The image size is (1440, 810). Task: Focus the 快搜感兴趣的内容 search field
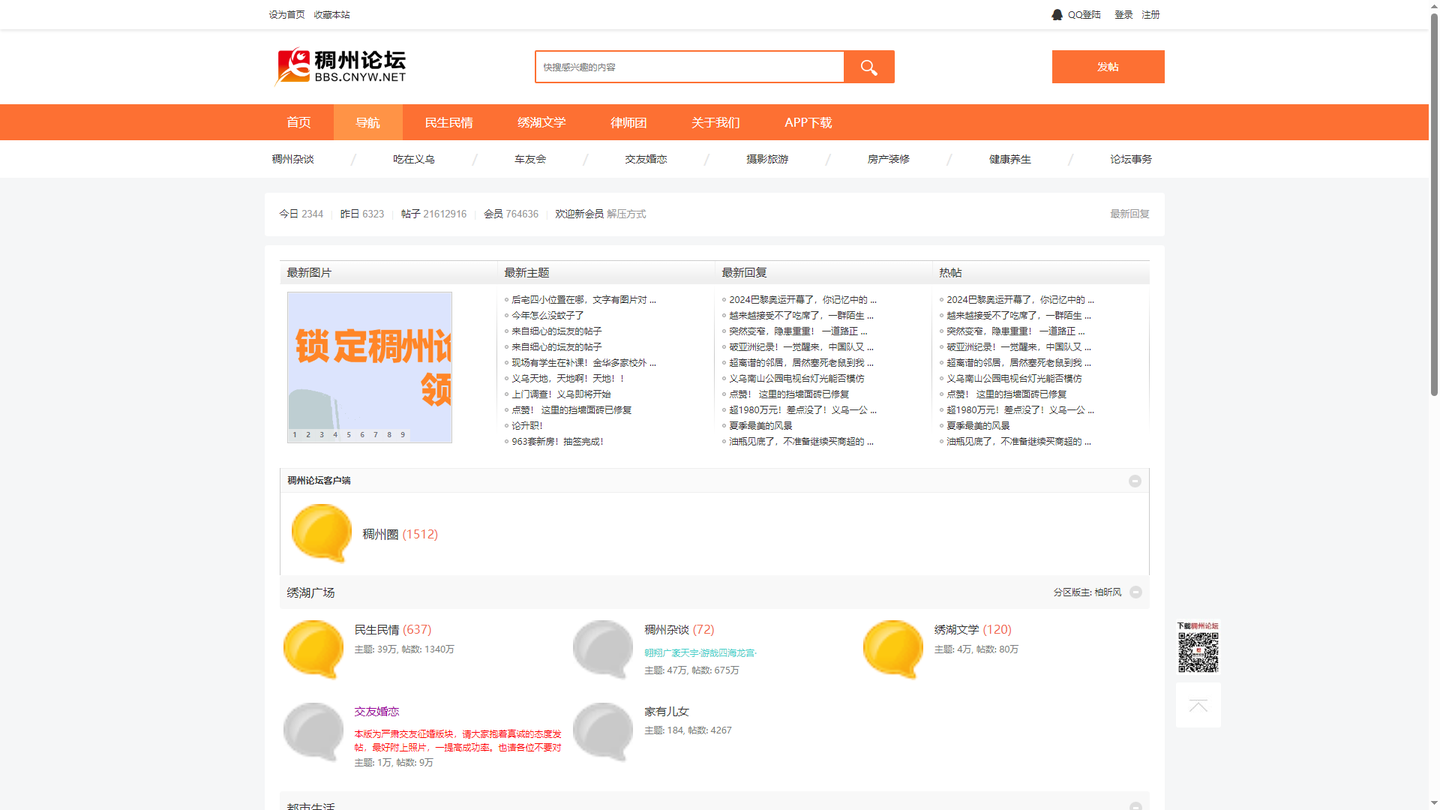[x=690, y=67]
